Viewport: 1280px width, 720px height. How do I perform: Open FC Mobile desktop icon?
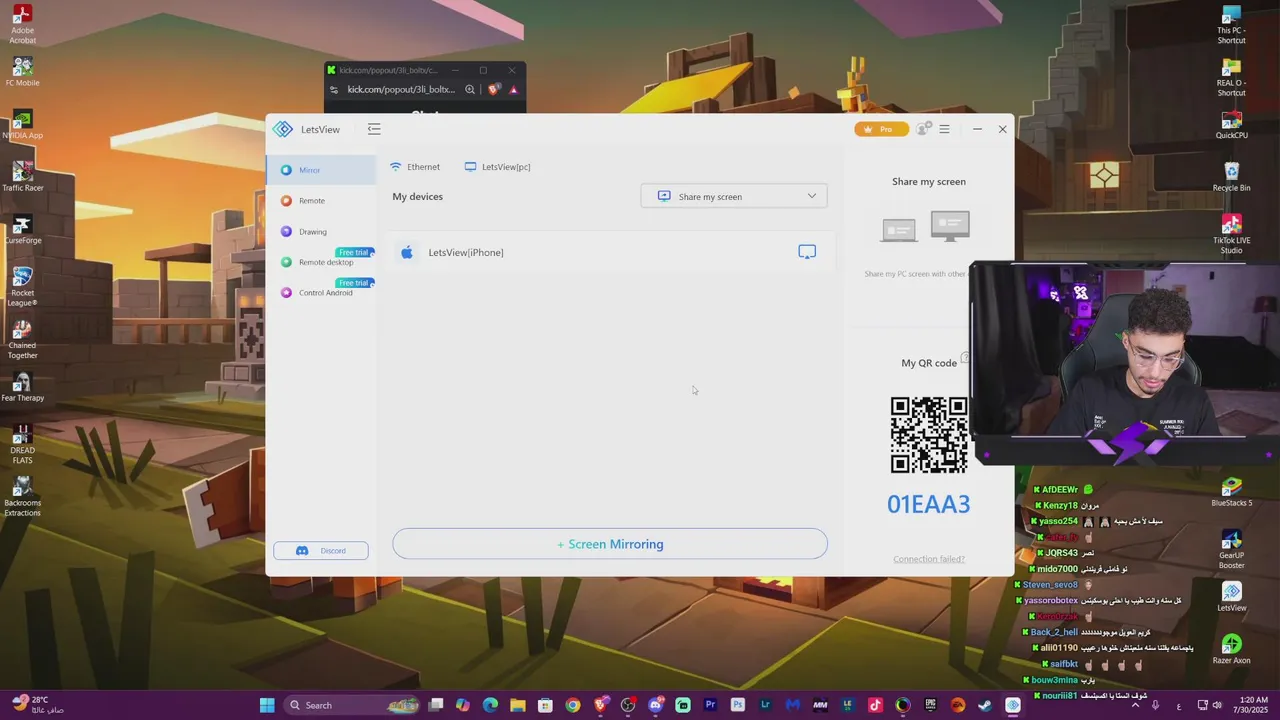pyautogui.click(x=22, y=71)
